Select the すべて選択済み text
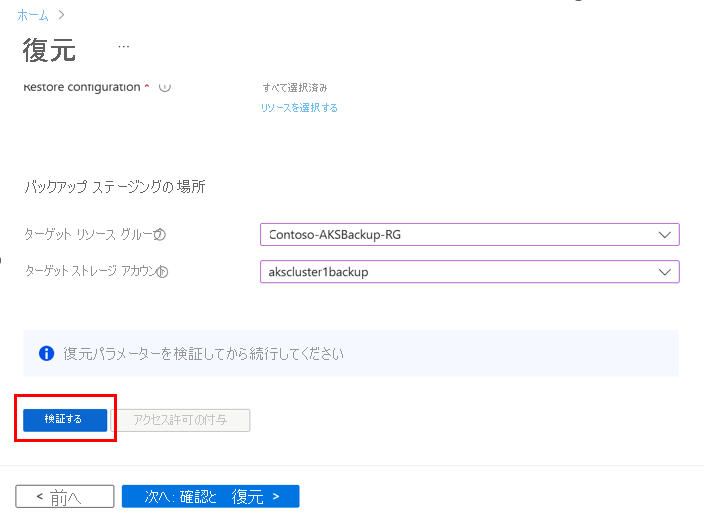The height and width of the screenshot is (520, 704). [295, 88]
